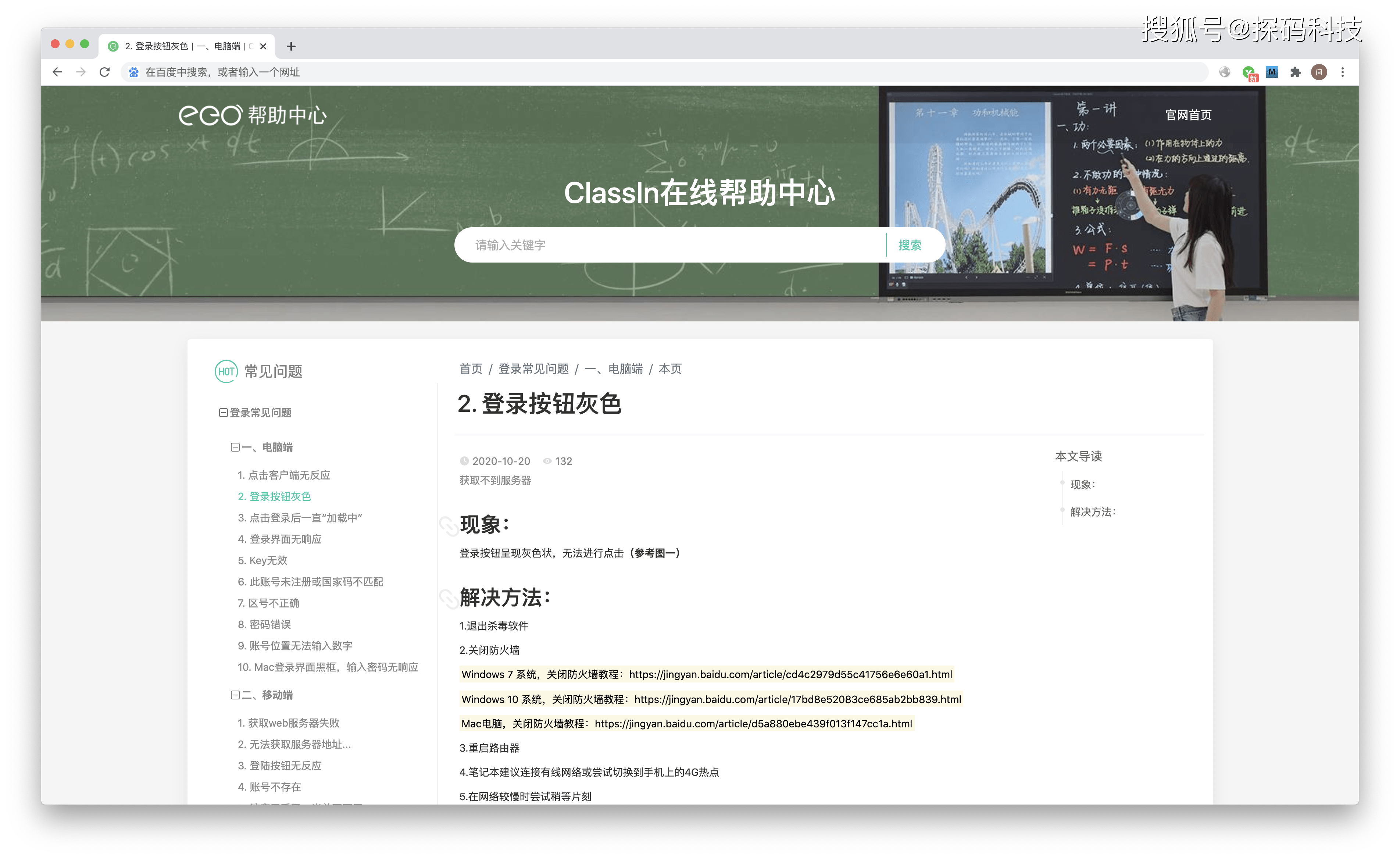The height and width of the screenshot is (859, 1400).
Task: Click the user profile avatar icon
Action: (1319, 72)
